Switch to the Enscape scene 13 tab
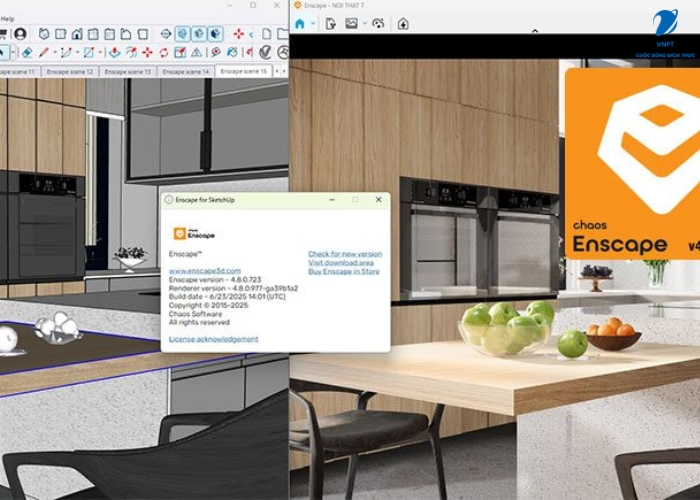Screen dimensions: 700x500 click(128, 71)
